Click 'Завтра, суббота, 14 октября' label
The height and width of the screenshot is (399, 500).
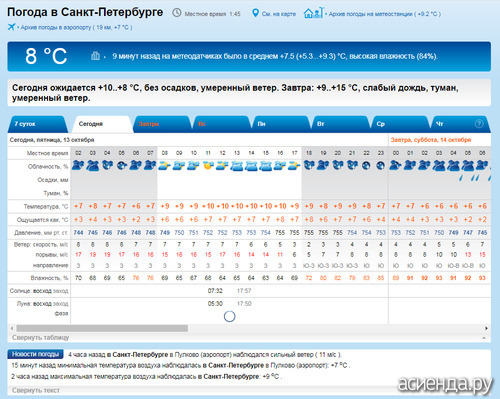[x=431, y=140]
